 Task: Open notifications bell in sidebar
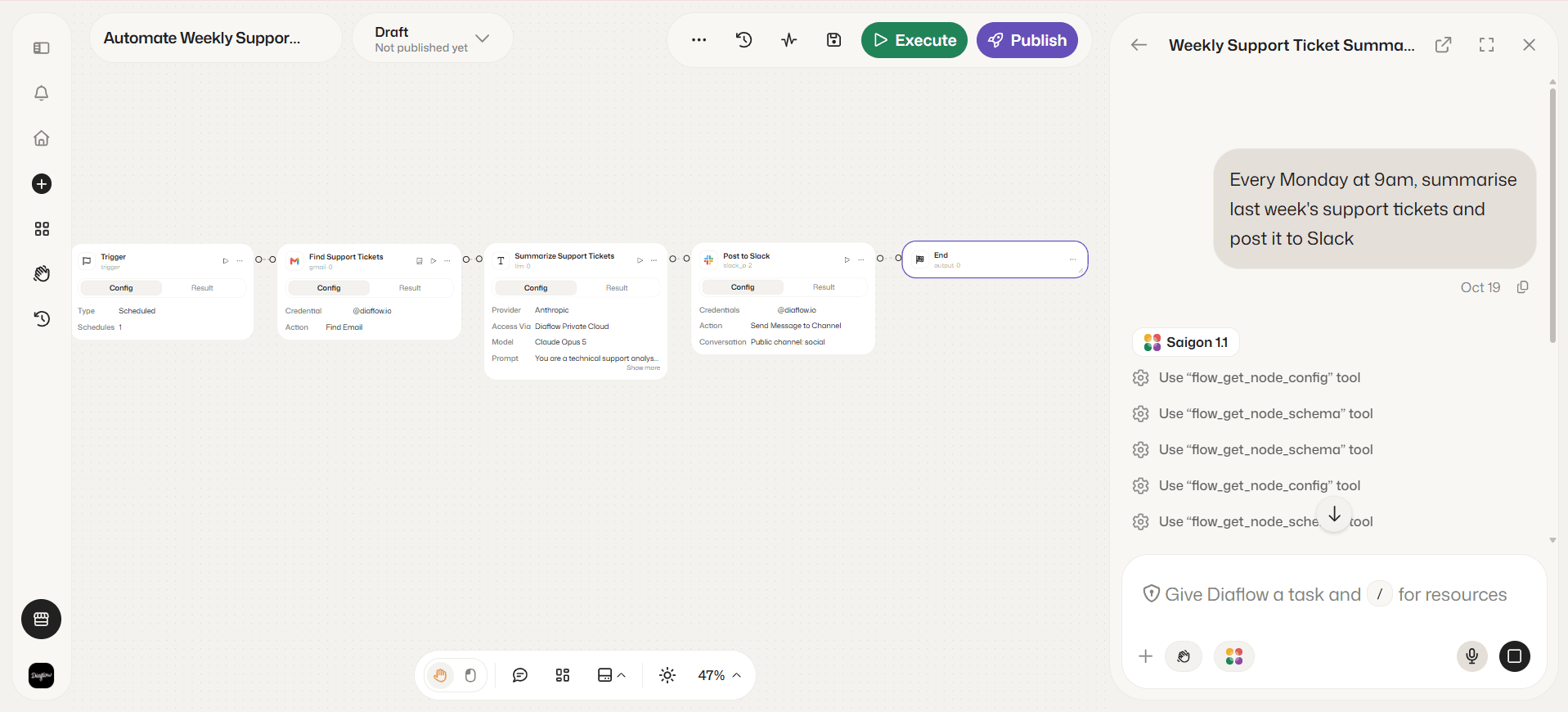coord(42,93)
